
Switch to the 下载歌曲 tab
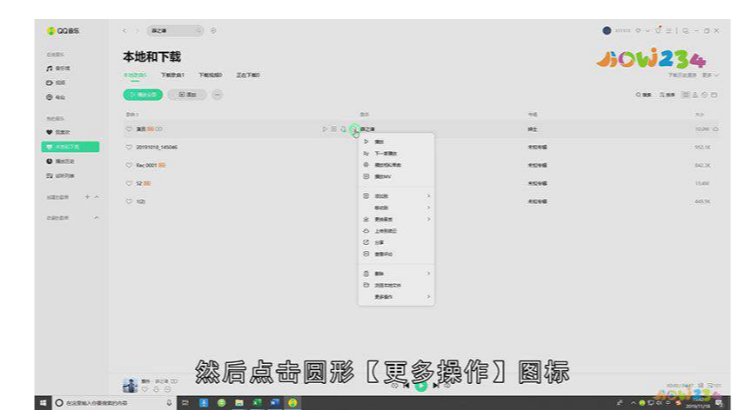(172, 75)
